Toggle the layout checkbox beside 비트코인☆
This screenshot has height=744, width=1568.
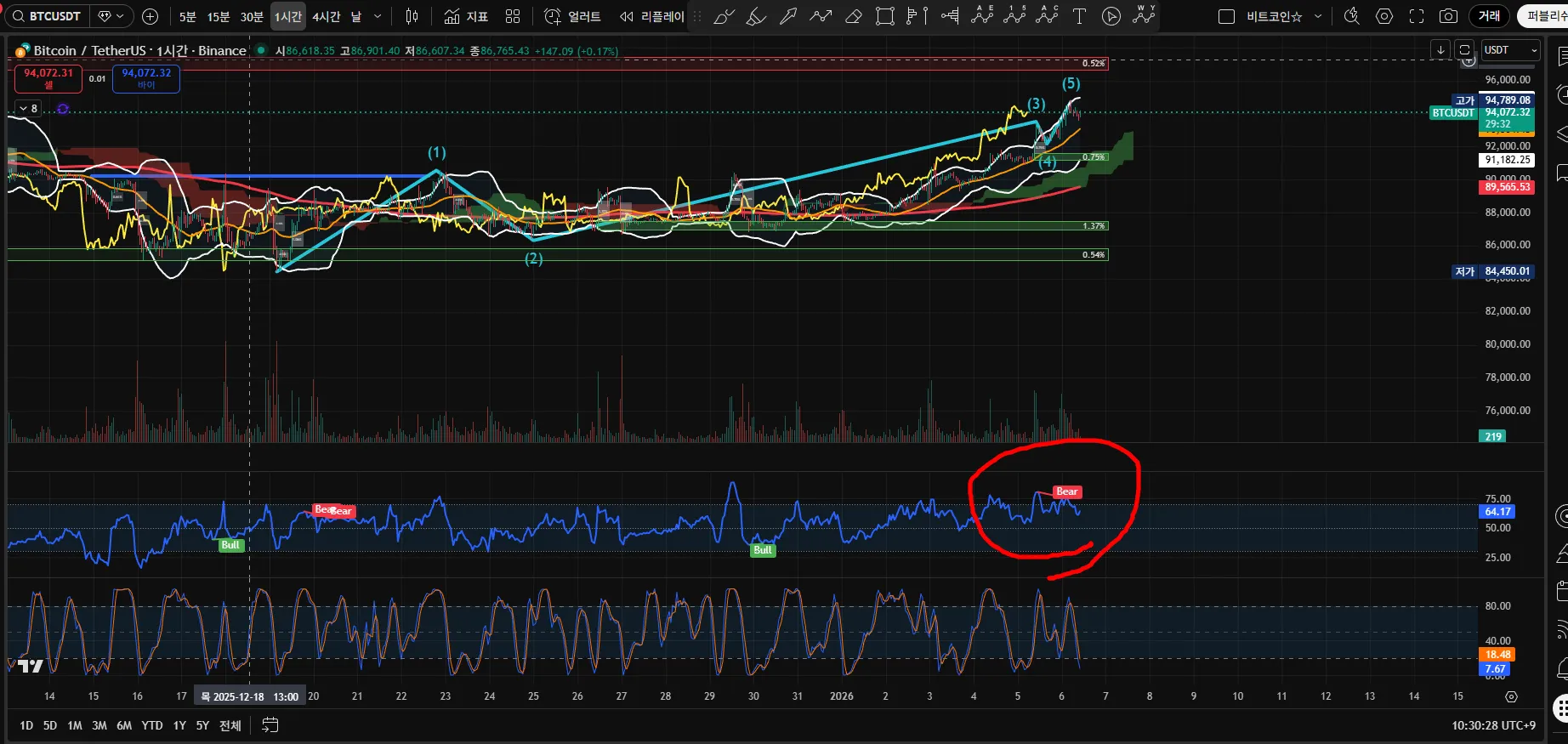pos(1226,16)
